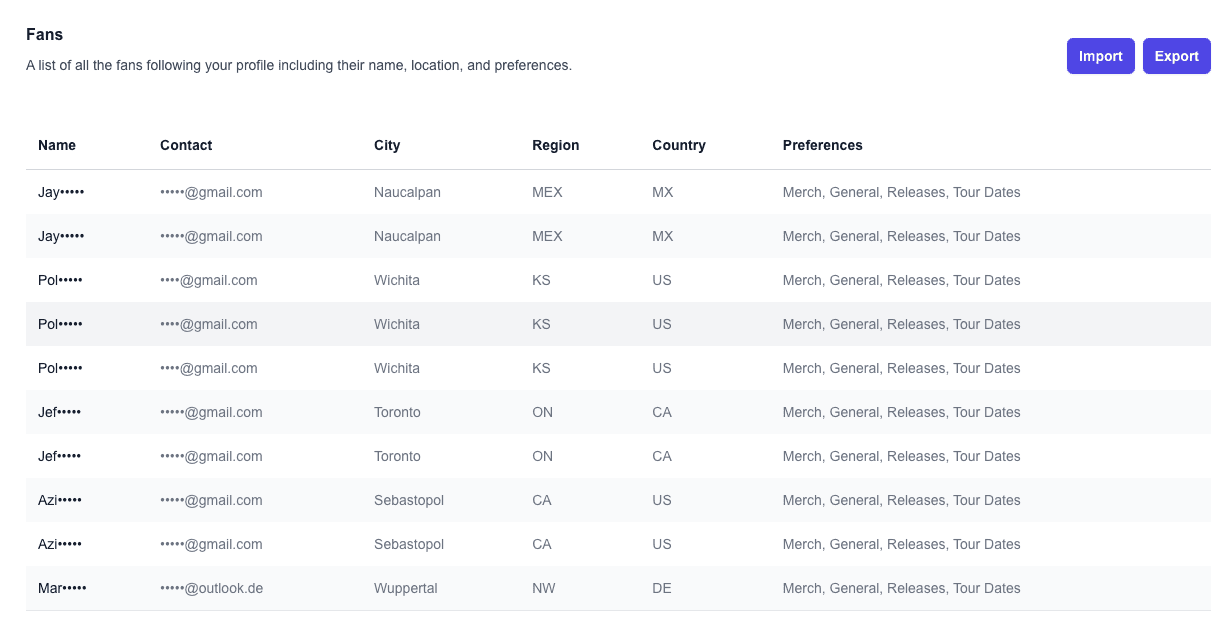Click the Import button

(1100, 56)
